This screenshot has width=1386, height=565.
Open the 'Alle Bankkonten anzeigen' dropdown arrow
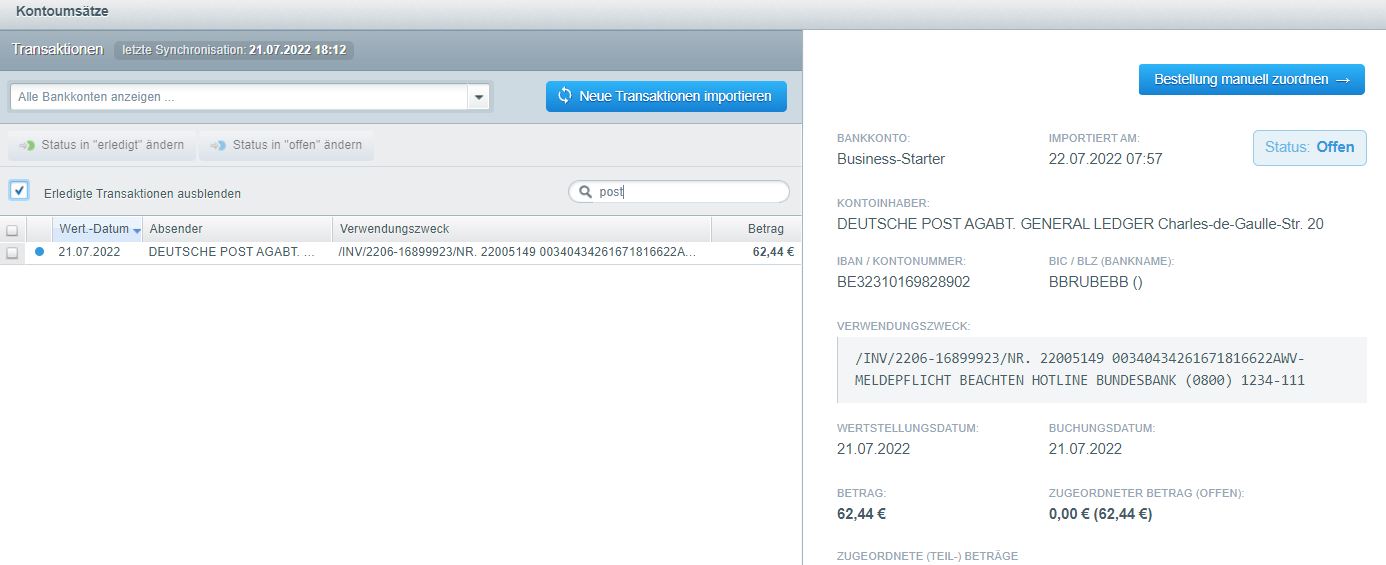click(x=480, y=97)
